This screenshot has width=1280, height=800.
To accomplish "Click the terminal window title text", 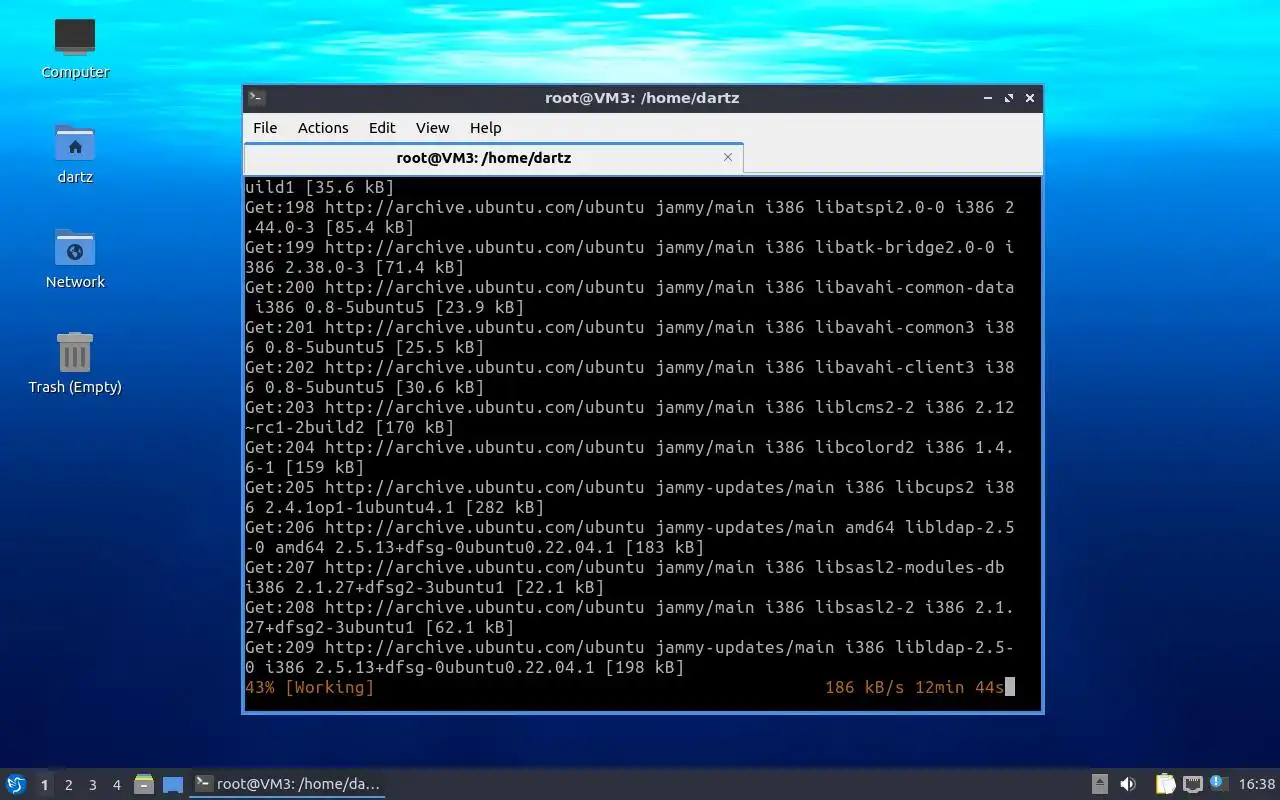I will tap(642, 98).
